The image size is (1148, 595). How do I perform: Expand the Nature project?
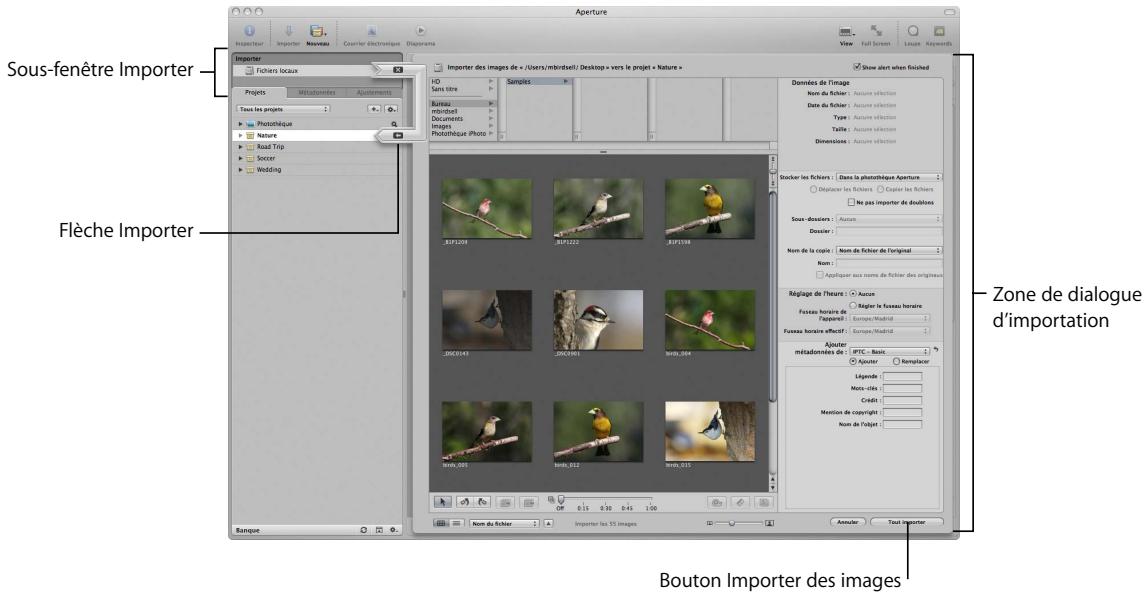[x=240, y=135]
